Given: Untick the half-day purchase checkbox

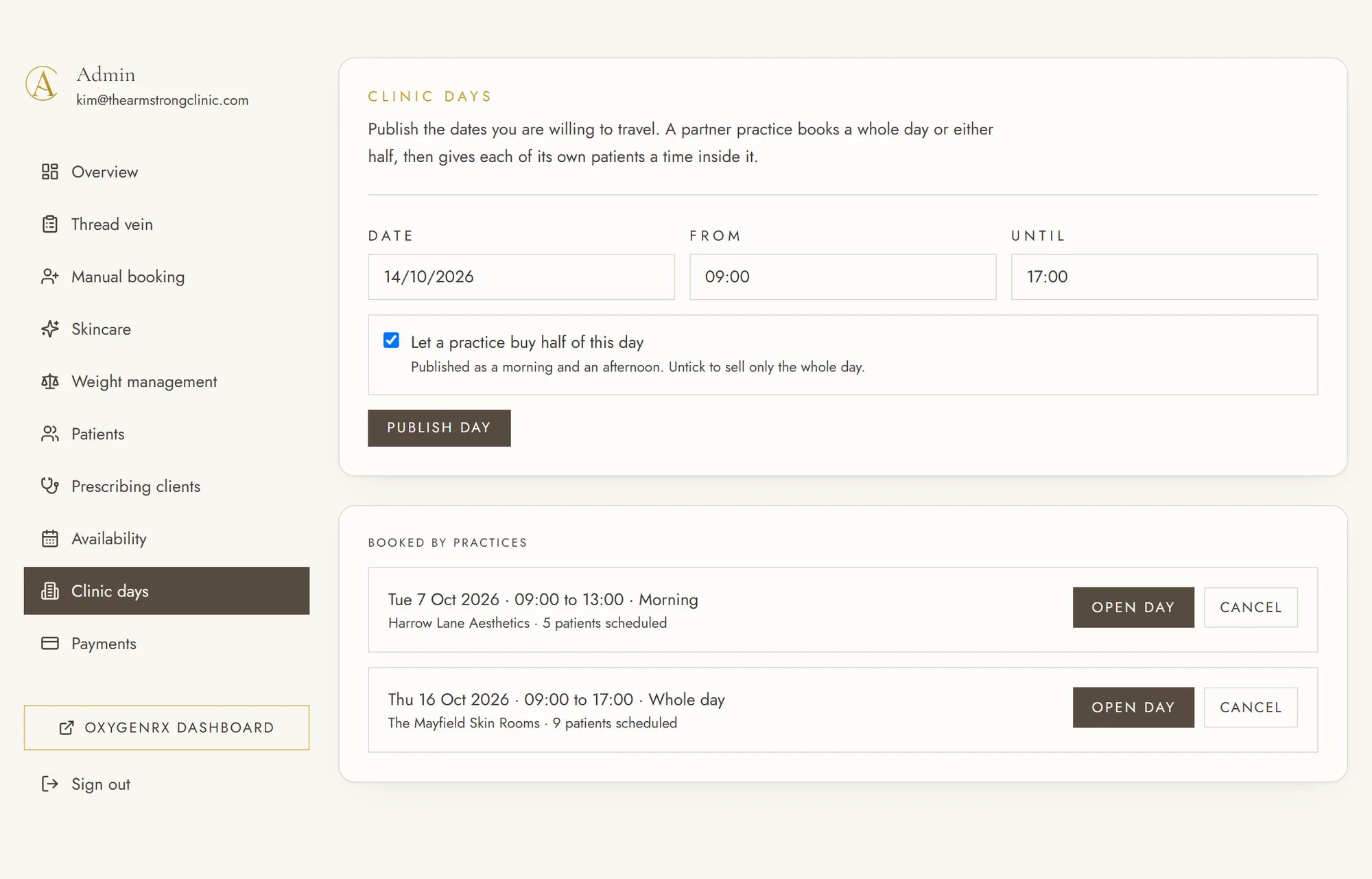Looking at the screenshot, I should click(x=391, y=340).
